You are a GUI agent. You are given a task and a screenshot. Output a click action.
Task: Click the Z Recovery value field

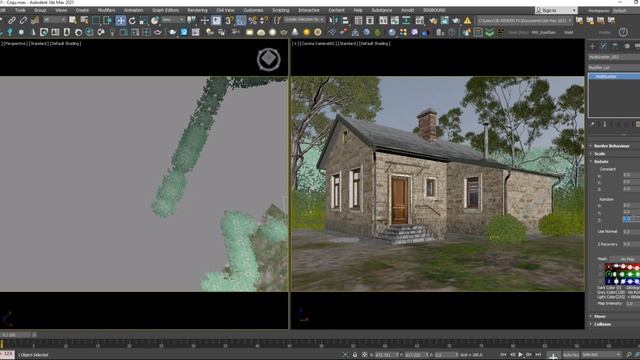[x=631, y=244]
